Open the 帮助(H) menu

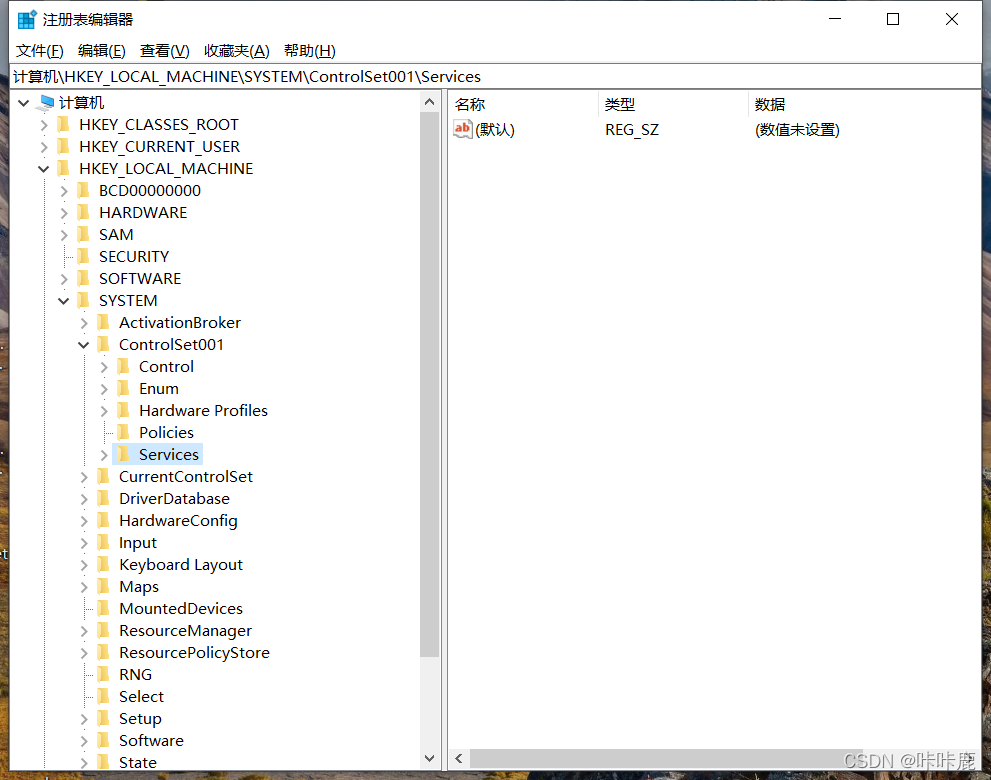pyautogui.click(x=310, y=51)
